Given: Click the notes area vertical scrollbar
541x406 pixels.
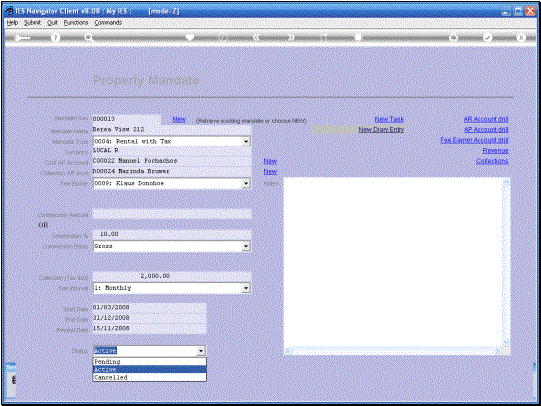Looking at the screenshot, I should (506, 263).
